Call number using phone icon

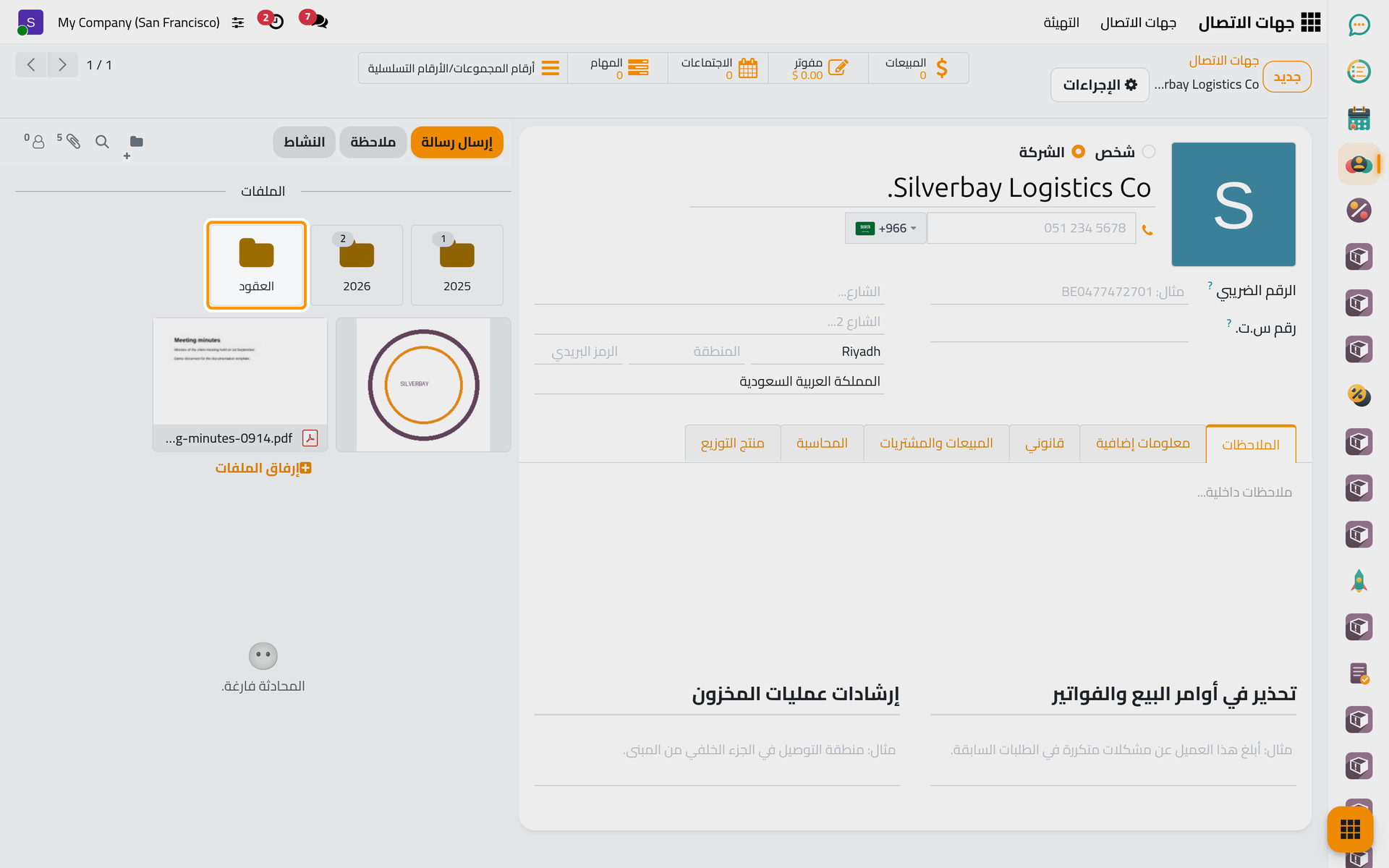[1147, 230]
